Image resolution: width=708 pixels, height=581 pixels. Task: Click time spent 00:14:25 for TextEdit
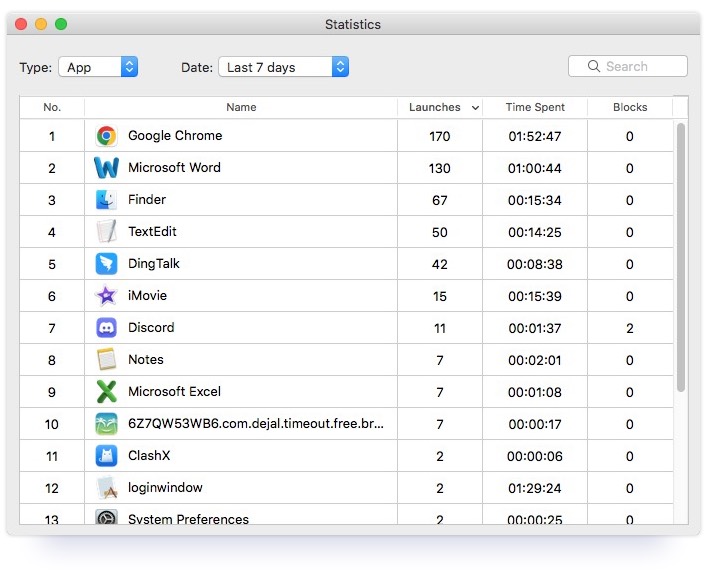click(535, 232)
